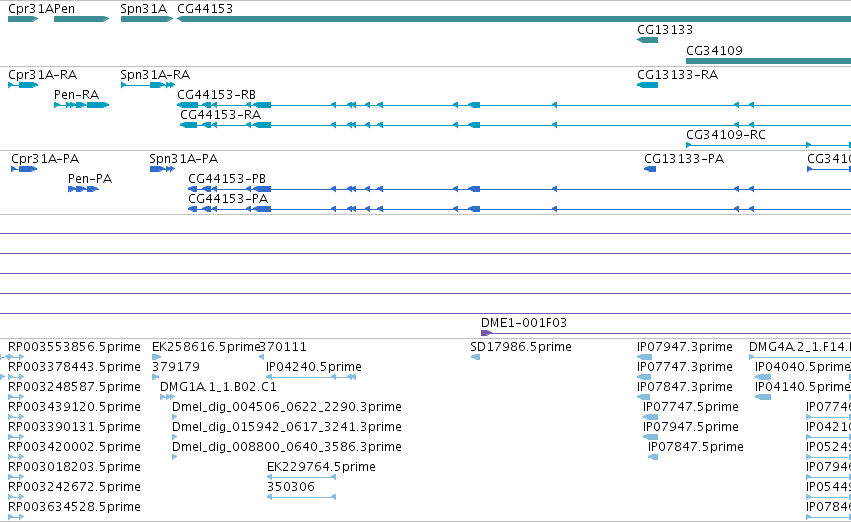Click the CG44153 gene label
Image resolution: width=851 pixels, height=522 pixels.
coord(205,9)
